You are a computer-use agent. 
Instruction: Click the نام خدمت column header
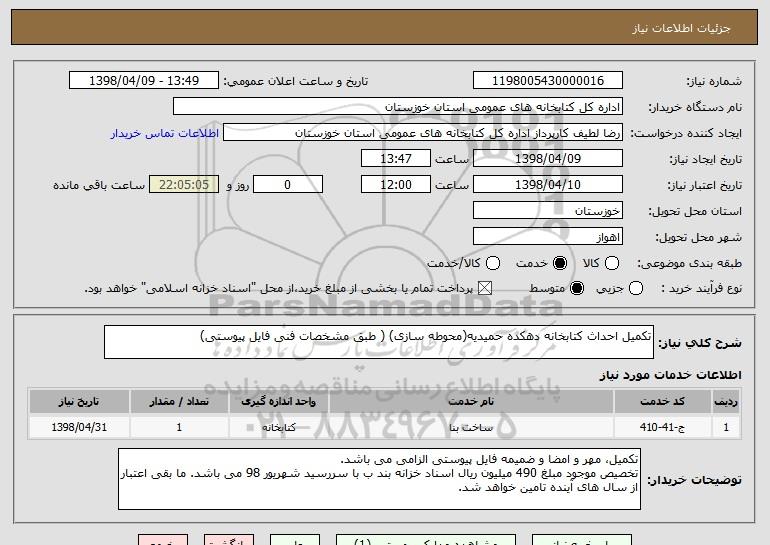tap(471, 402)
